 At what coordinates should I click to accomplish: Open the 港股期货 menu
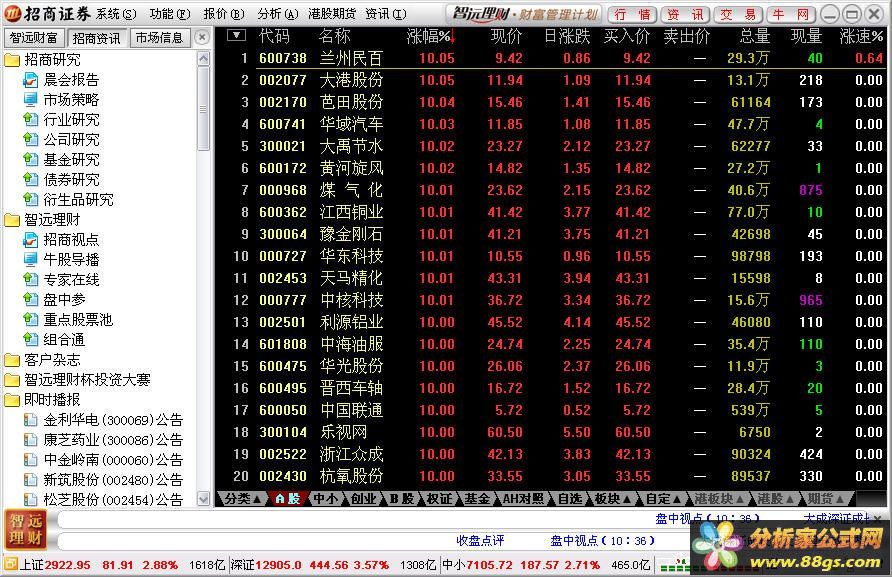point(332,14)
